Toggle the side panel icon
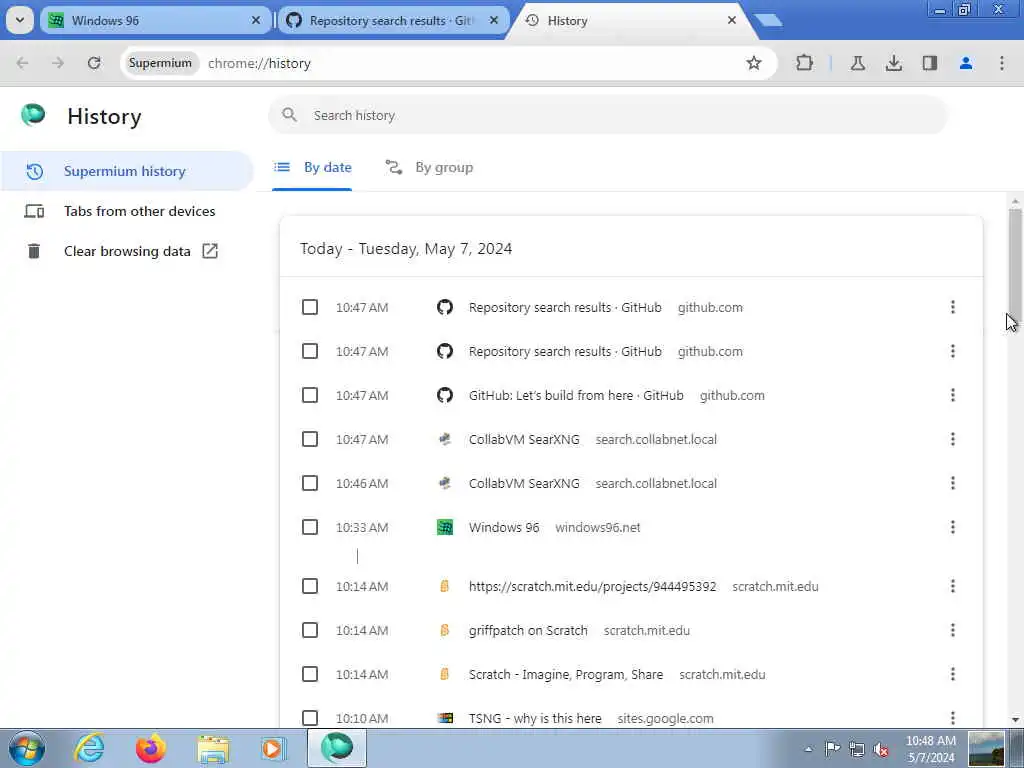1024x768 pixels. point(930,63)
